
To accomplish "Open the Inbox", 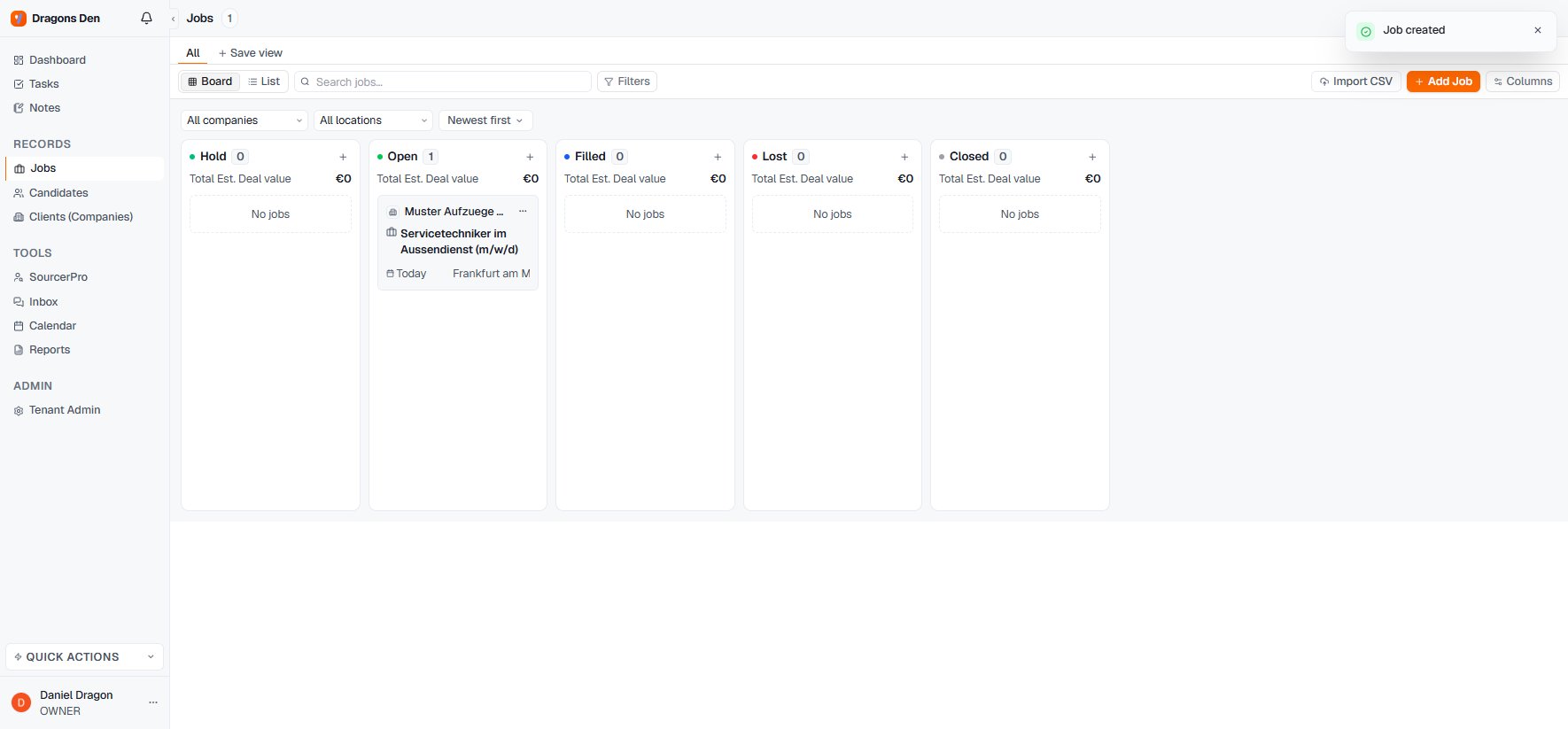I will coord(84,302).
